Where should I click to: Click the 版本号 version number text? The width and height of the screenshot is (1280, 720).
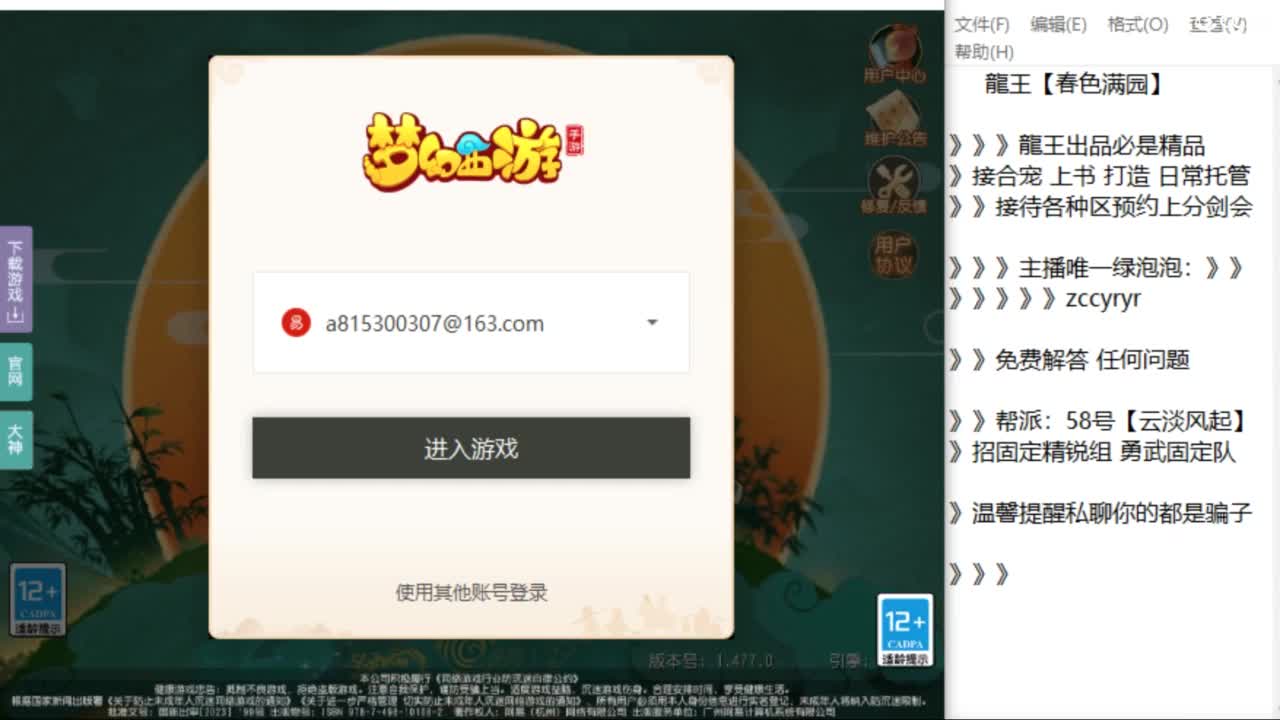pos(711,661)
